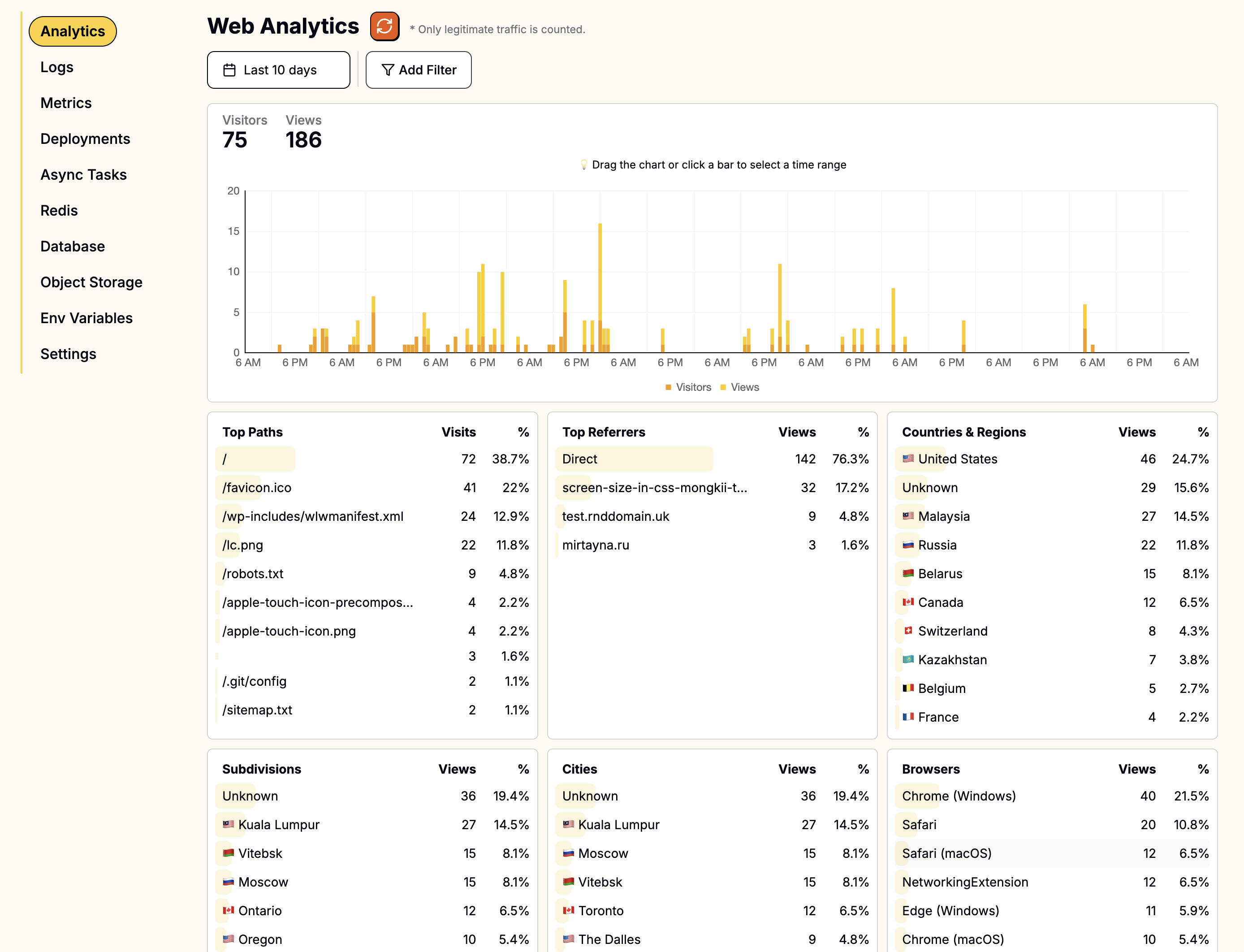Viewport: 1244px width, 952px height.
Task: Filter by /favicon.ico path row
Action: (373, 487)
